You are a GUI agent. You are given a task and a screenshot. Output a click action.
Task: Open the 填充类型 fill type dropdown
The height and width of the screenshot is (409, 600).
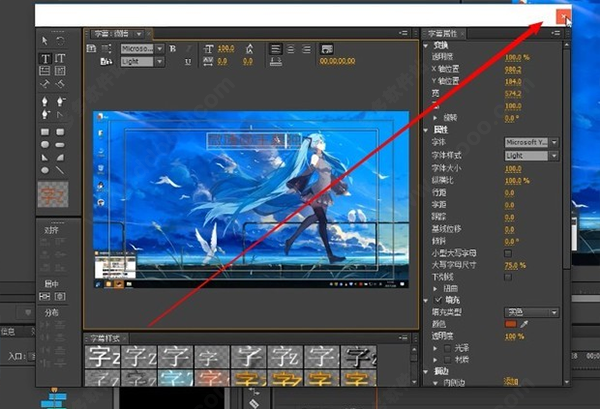(x=531, y=312)
